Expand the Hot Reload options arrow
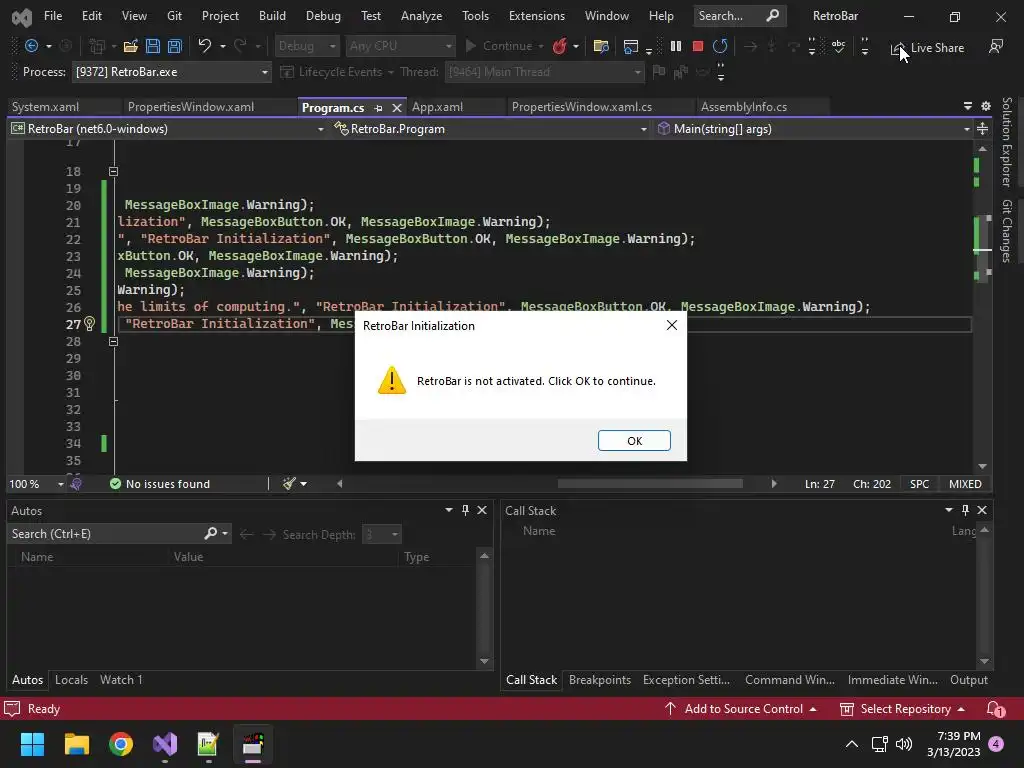The height and width of the screenshot is (768, 1024). (x=575, y=46)
